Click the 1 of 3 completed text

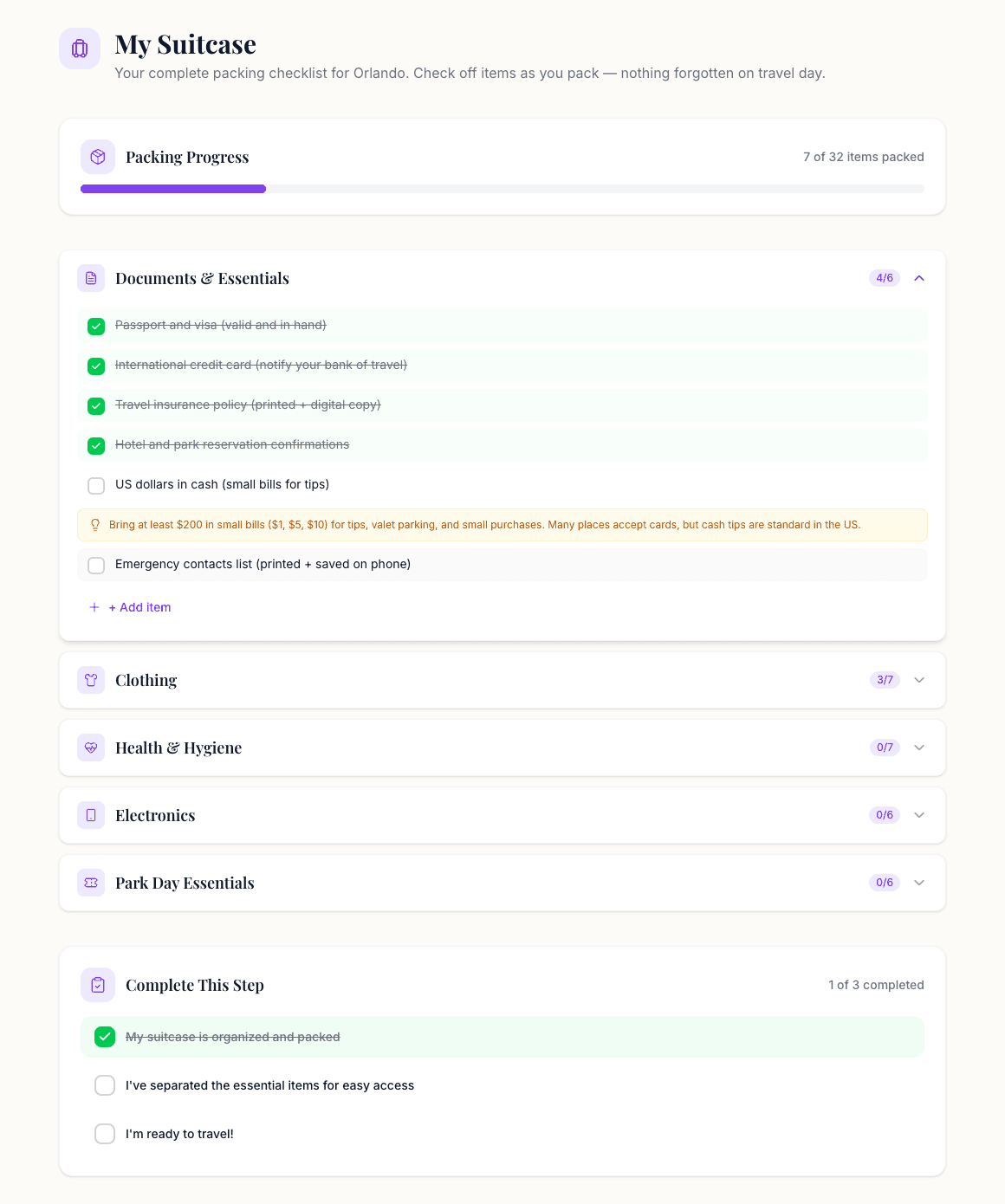click(x=876, y=985)
